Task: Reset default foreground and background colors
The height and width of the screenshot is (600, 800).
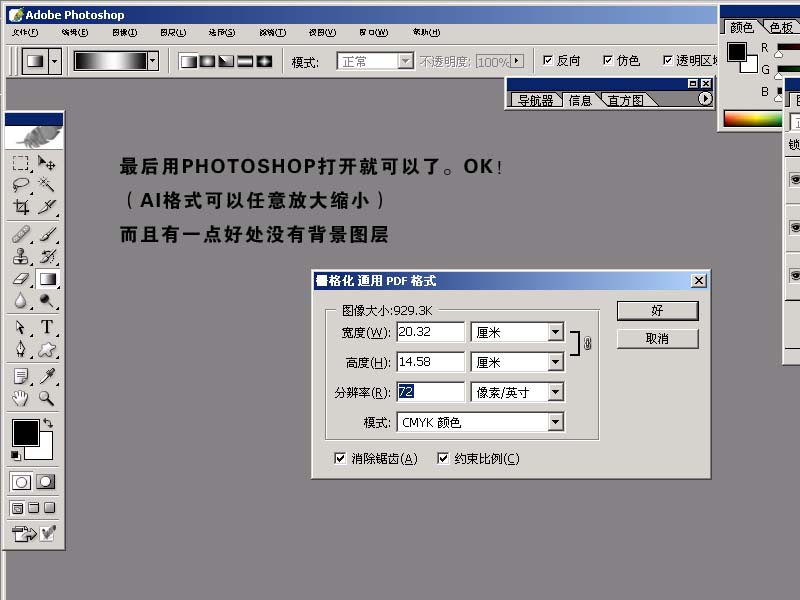Action: [16, 455]
